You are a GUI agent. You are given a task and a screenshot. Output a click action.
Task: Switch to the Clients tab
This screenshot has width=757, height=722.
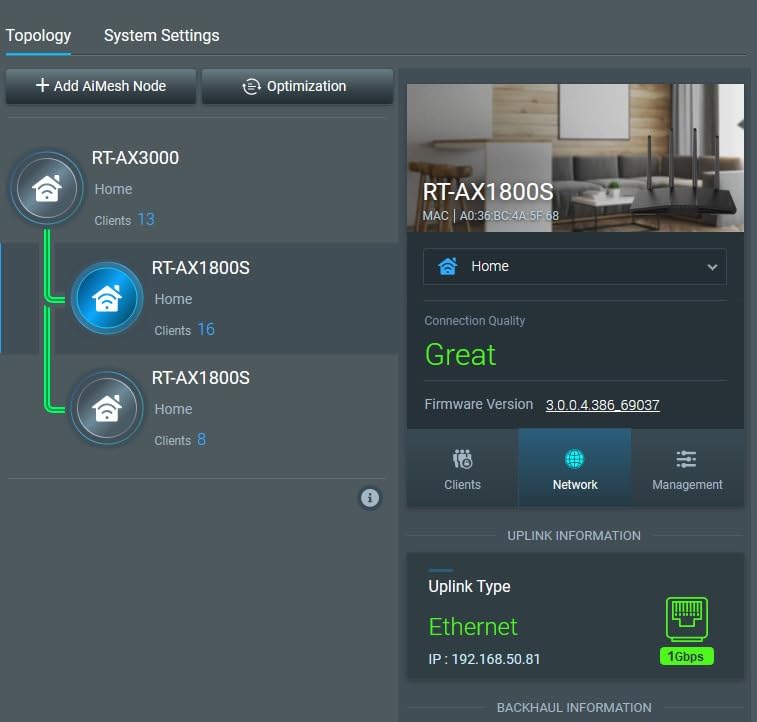[462, 469]
